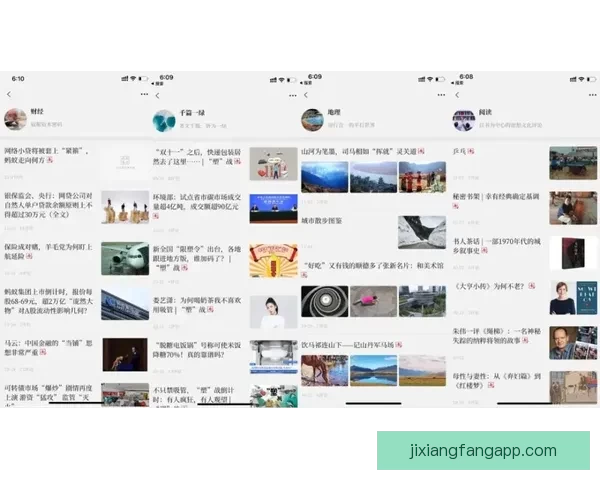Screen dimensions: 600x480
Task: Open the 秘密书架 article
Action: tap(496, 201)
